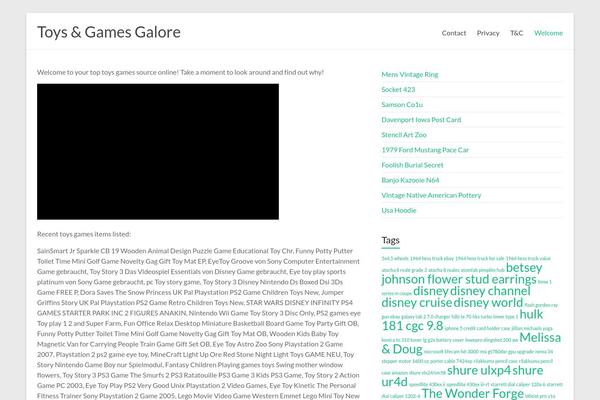Open the Contact page in navigation
This screenshot has width=600, height=400.
(454, 33)
